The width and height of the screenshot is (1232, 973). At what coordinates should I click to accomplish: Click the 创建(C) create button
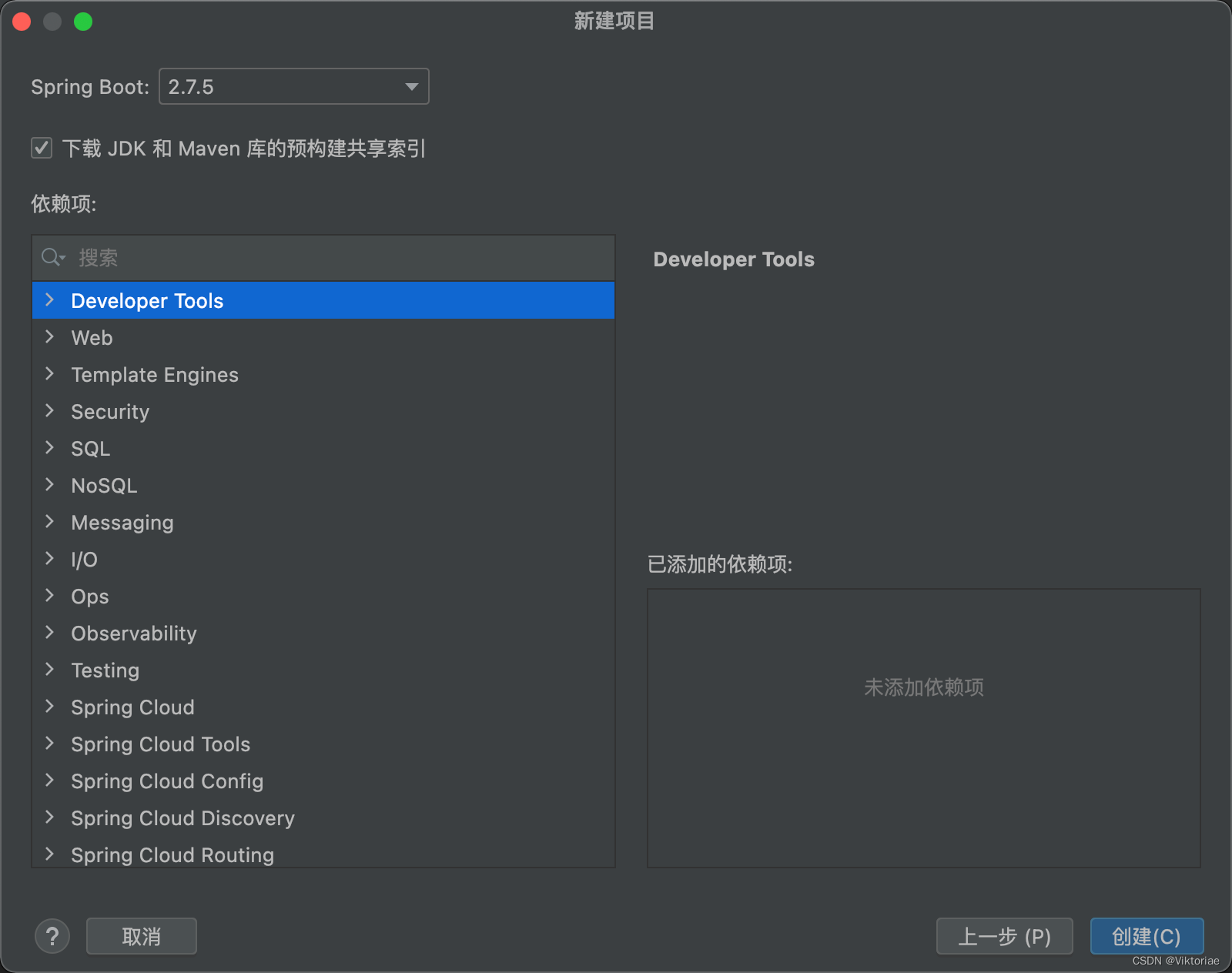[1147, 936]
